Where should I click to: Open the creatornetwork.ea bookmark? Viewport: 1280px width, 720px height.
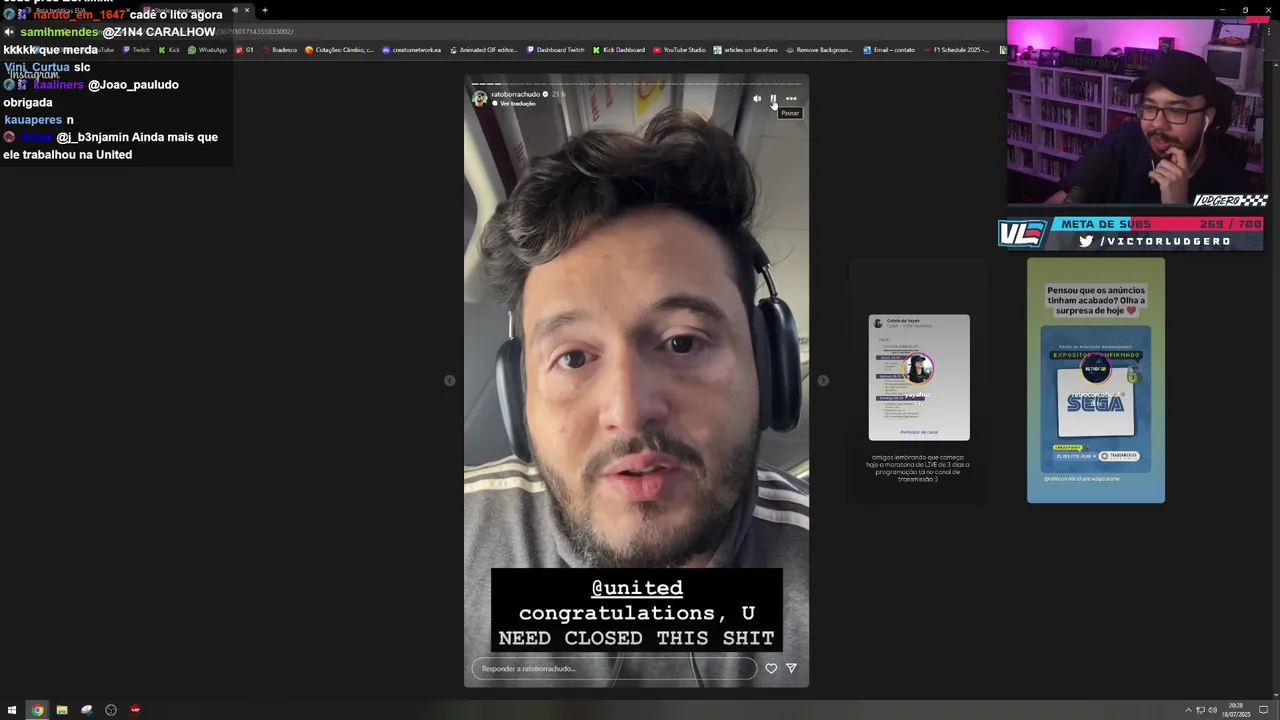point(412,50)
